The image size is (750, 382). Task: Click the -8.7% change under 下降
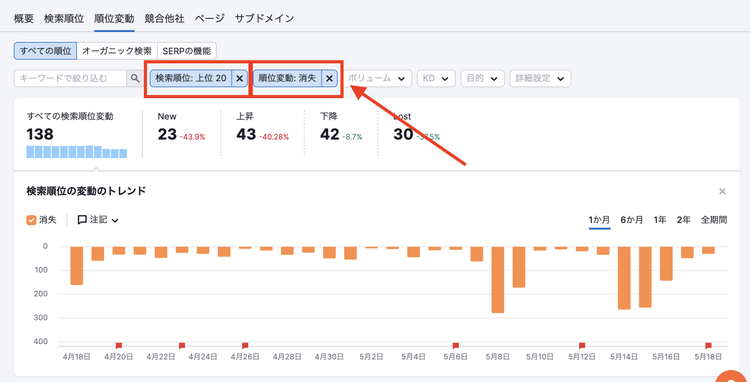click(x=353, y=137)
